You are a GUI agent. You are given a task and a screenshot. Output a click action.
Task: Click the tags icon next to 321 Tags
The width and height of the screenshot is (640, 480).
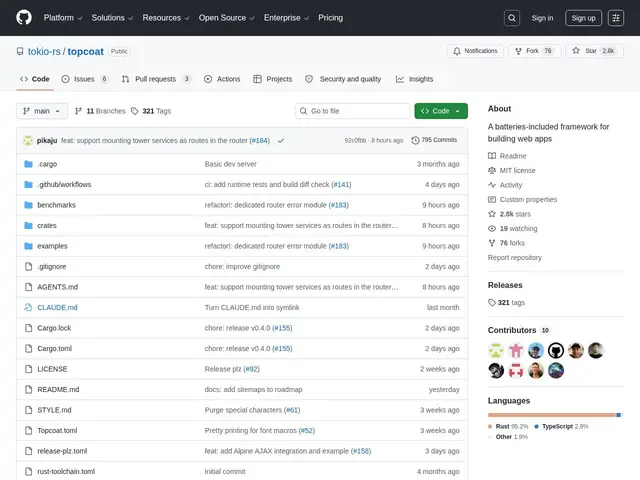(x=135, y=111)
